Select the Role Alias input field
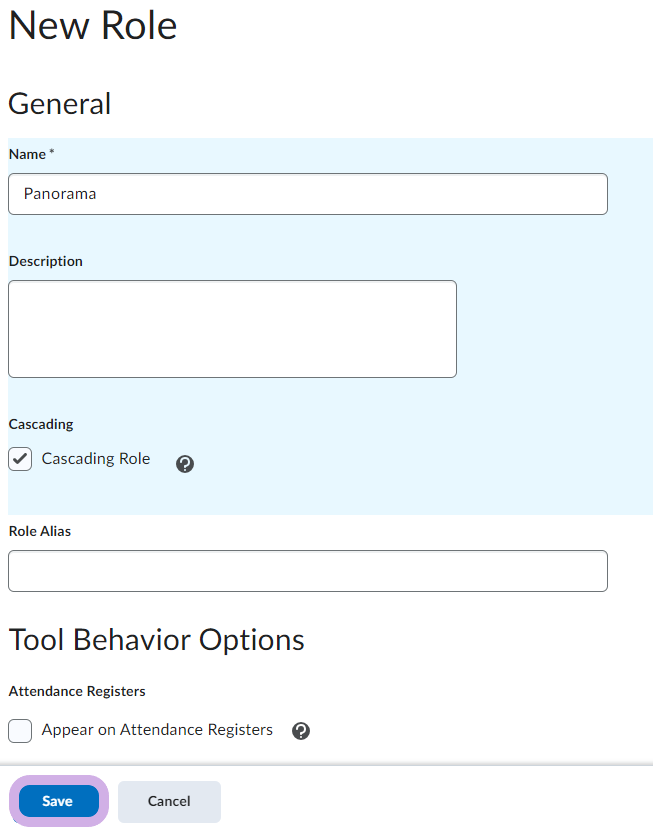The width and height of the screenshot is (653, 832). coord(308,571)
